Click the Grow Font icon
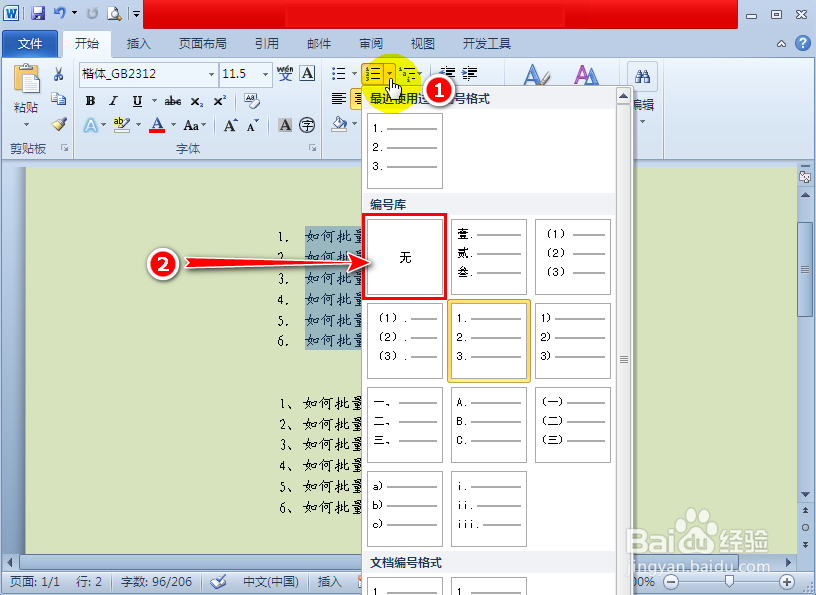This screenshot has height=595, width=816. pos(231,125)
